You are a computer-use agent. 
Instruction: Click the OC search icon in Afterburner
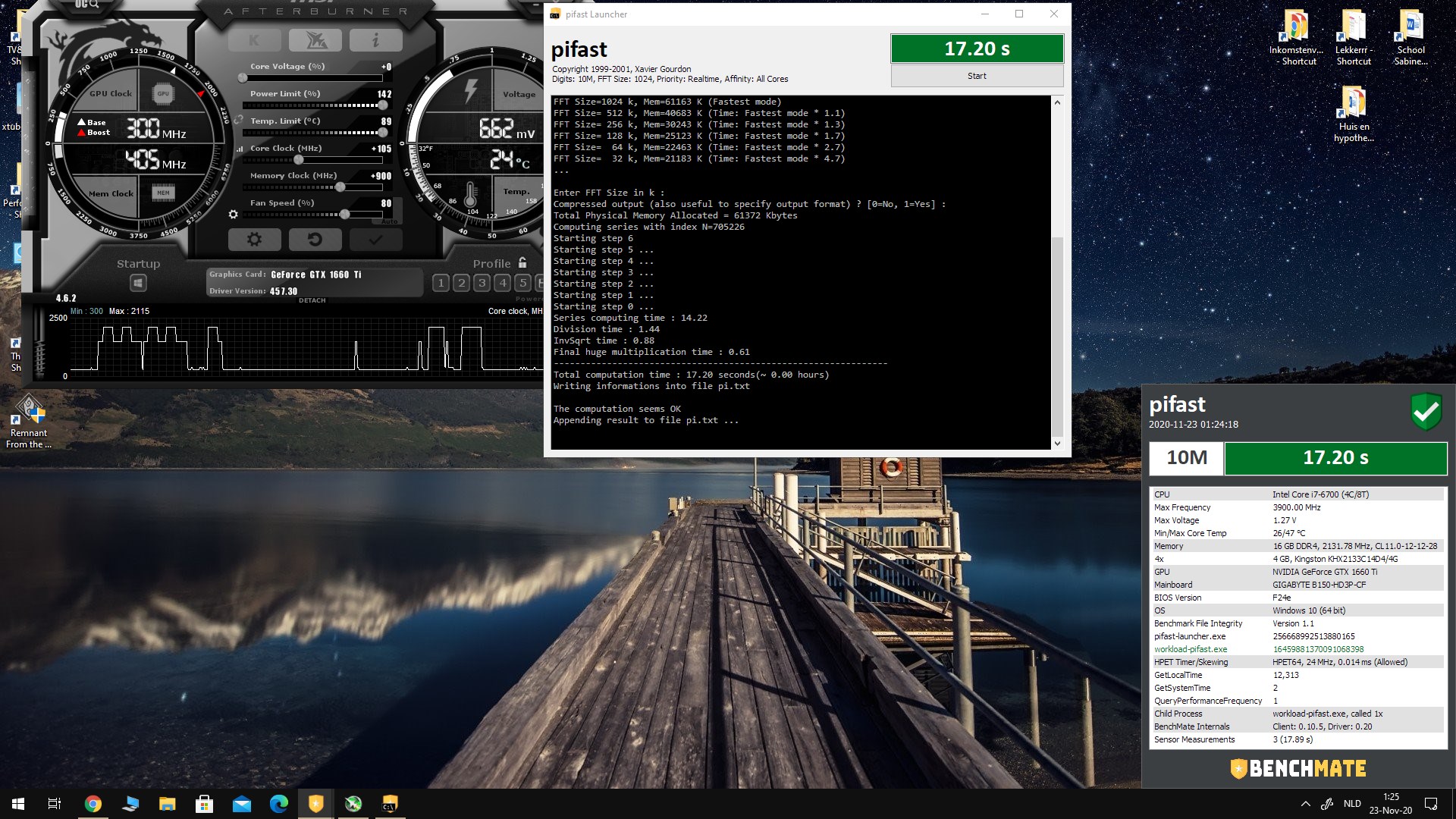coord(87,5)
